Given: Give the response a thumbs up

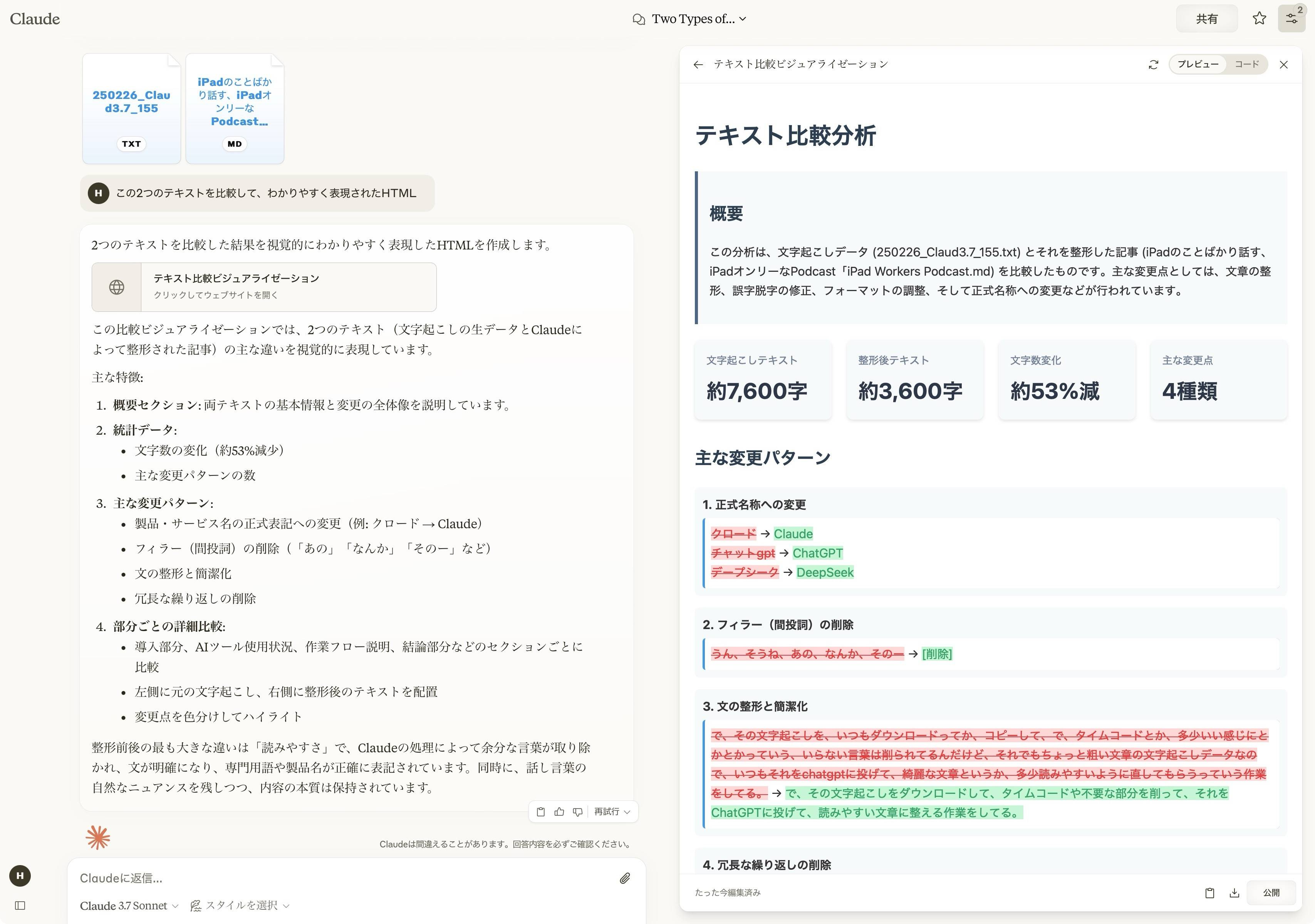Looking at the screenshot, I should coord(559,812).
